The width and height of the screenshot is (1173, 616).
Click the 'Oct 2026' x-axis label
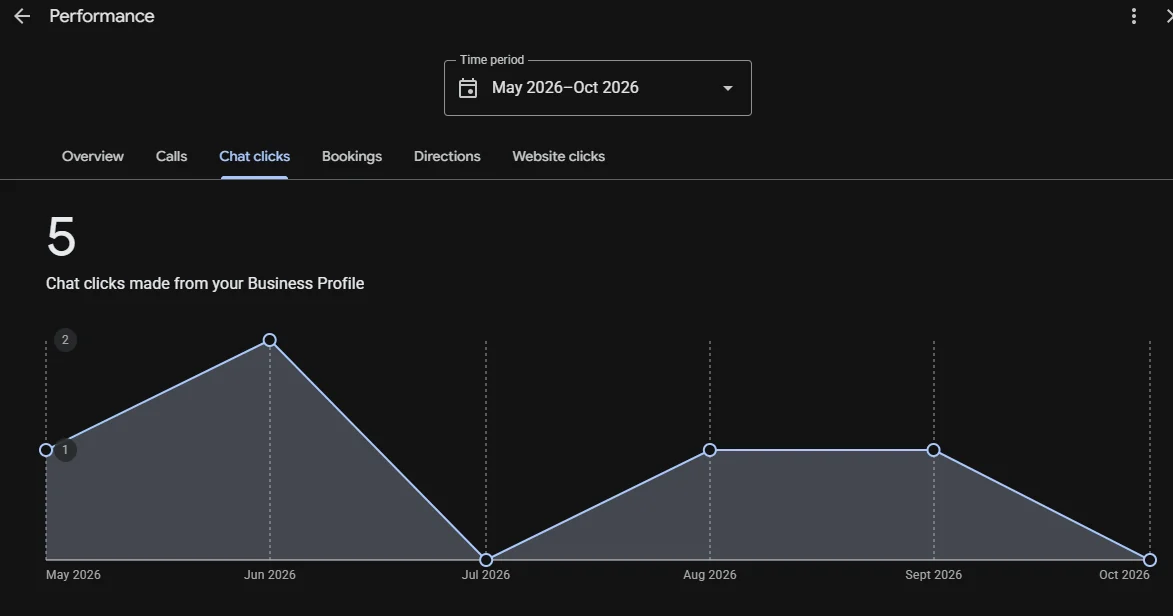pyautogui.click(x=1124, y=575)
